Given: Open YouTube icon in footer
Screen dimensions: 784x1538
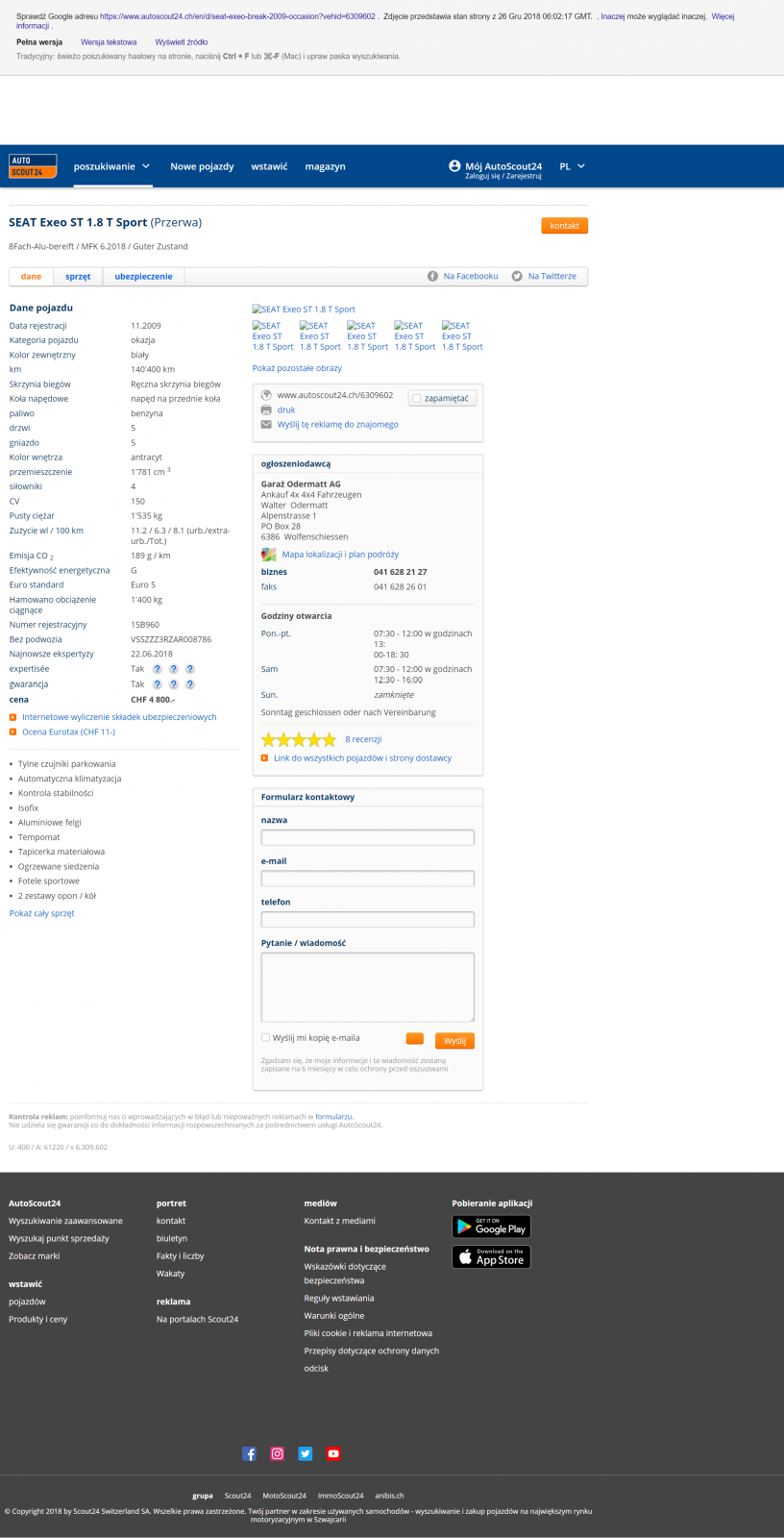Looking at the screenshot, I should (332, 1453).
